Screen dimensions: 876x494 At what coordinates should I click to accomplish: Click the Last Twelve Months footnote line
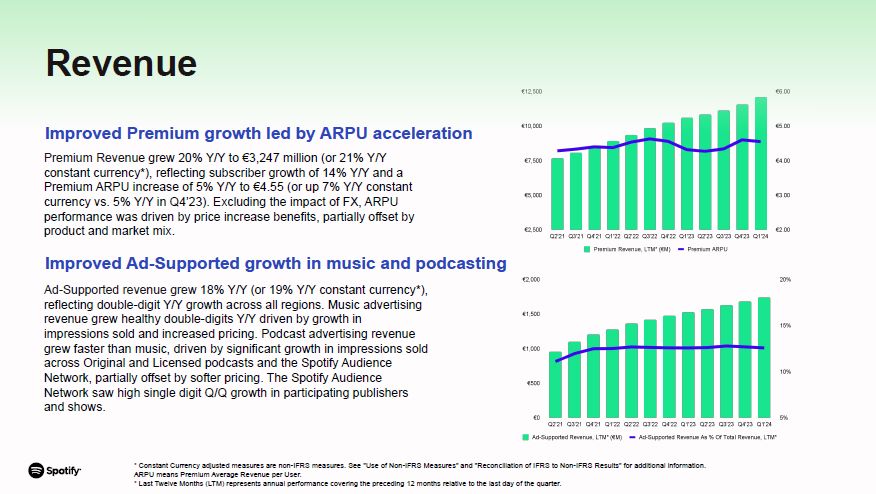click(347, 482)
